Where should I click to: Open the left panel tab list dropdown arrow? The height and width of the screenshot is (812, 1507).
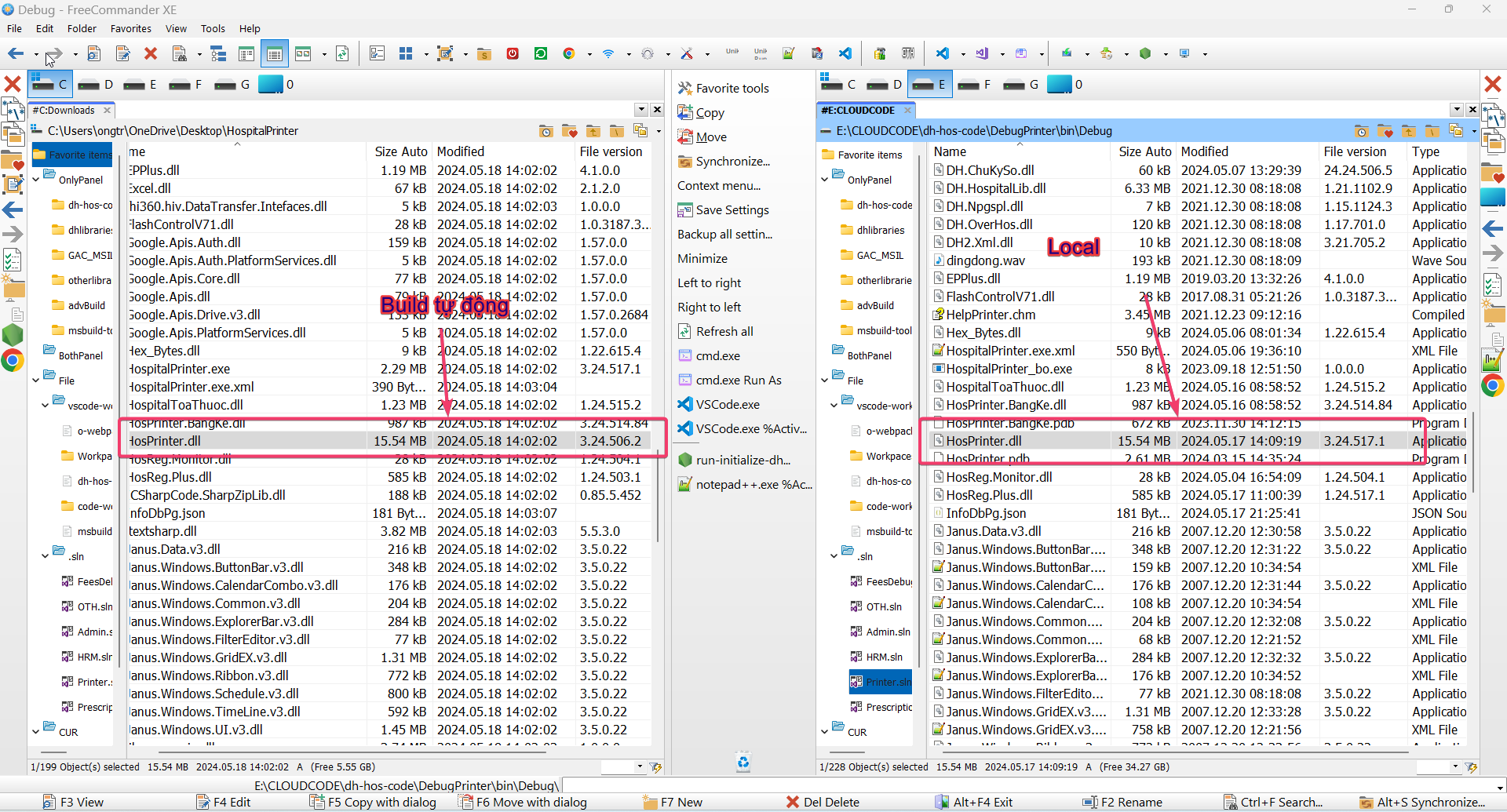coord(641,110)
